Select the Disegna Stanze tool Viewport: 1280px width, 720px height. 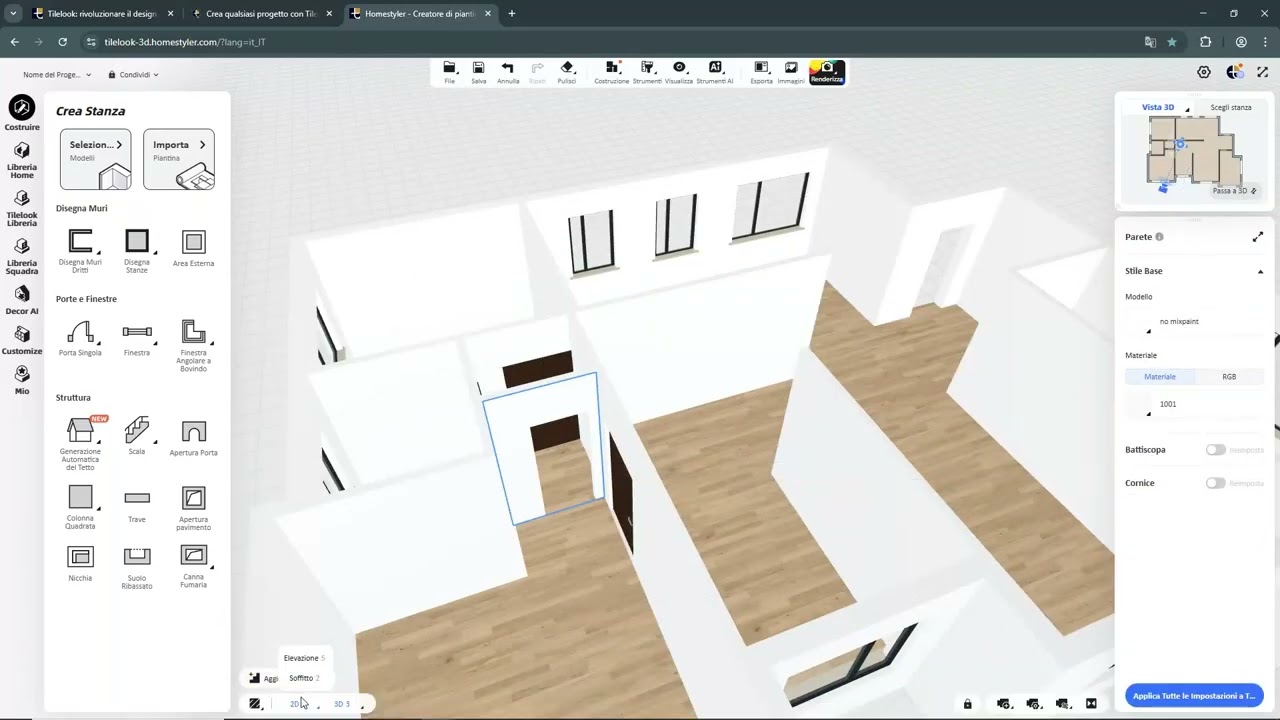[137, 251]
